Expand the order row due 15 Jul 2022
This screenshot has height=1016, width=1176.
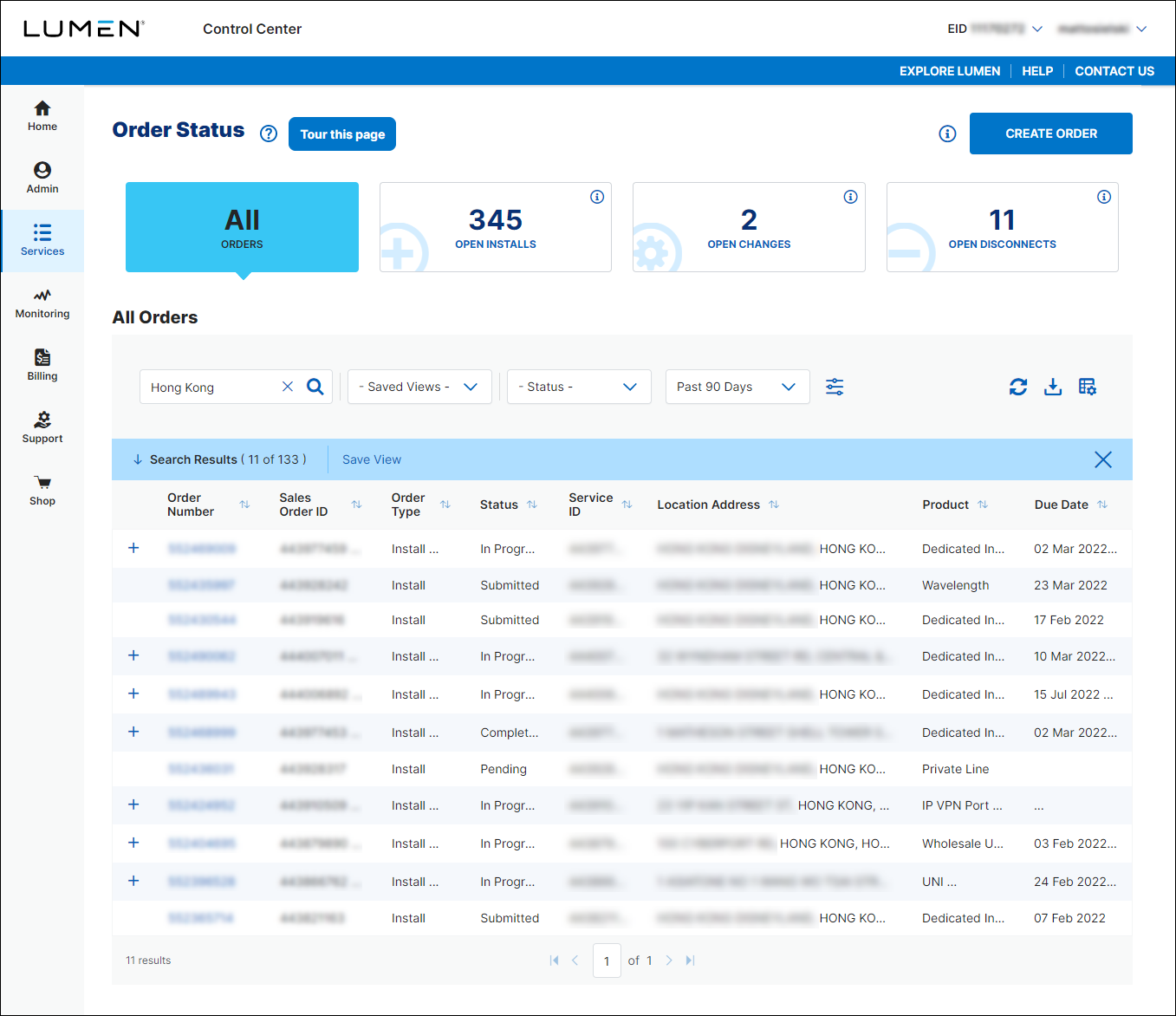pyautogui.click(x=133, y=694)
